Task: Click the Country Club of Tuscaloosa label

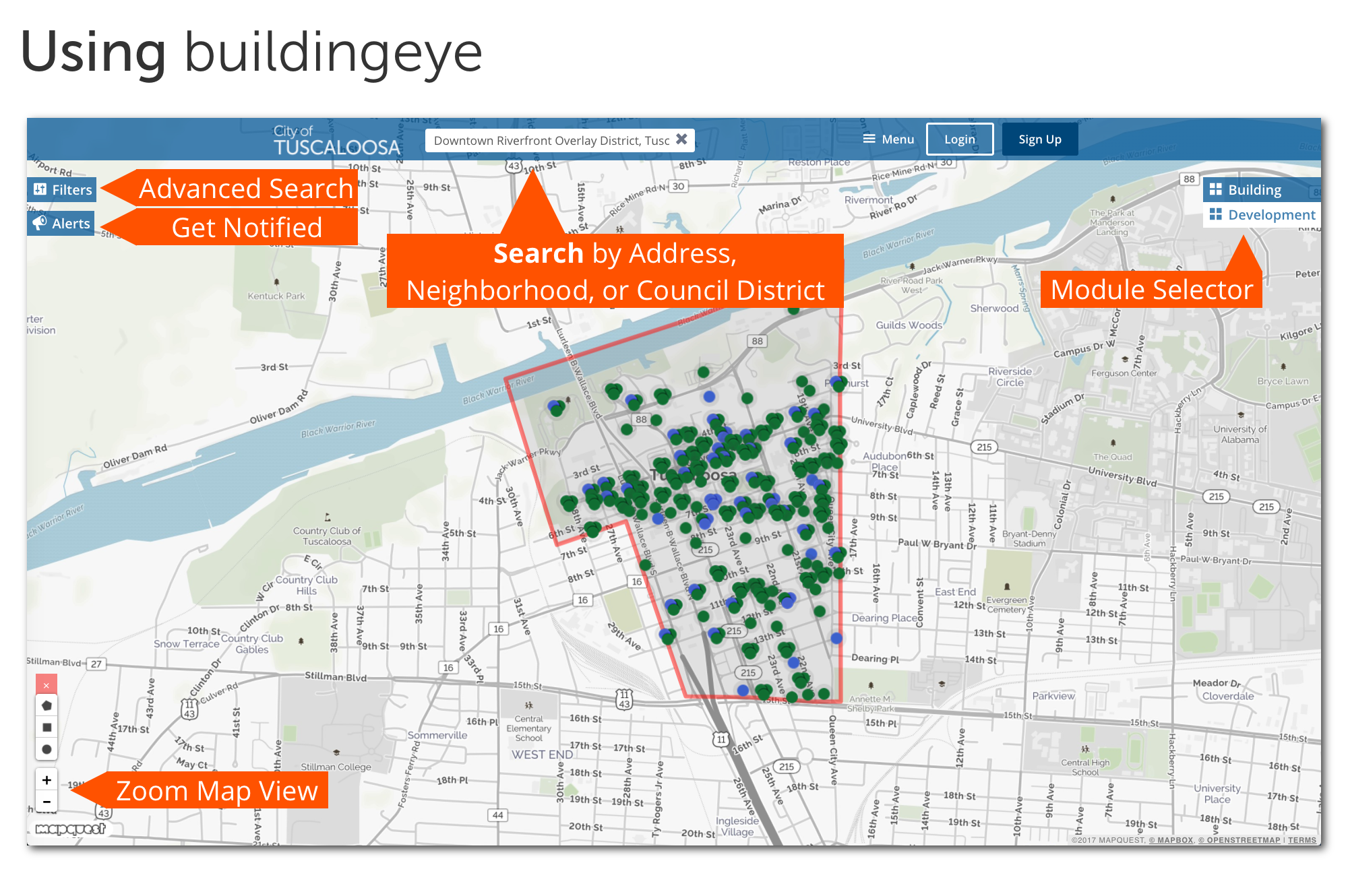Action: [326, 536]
